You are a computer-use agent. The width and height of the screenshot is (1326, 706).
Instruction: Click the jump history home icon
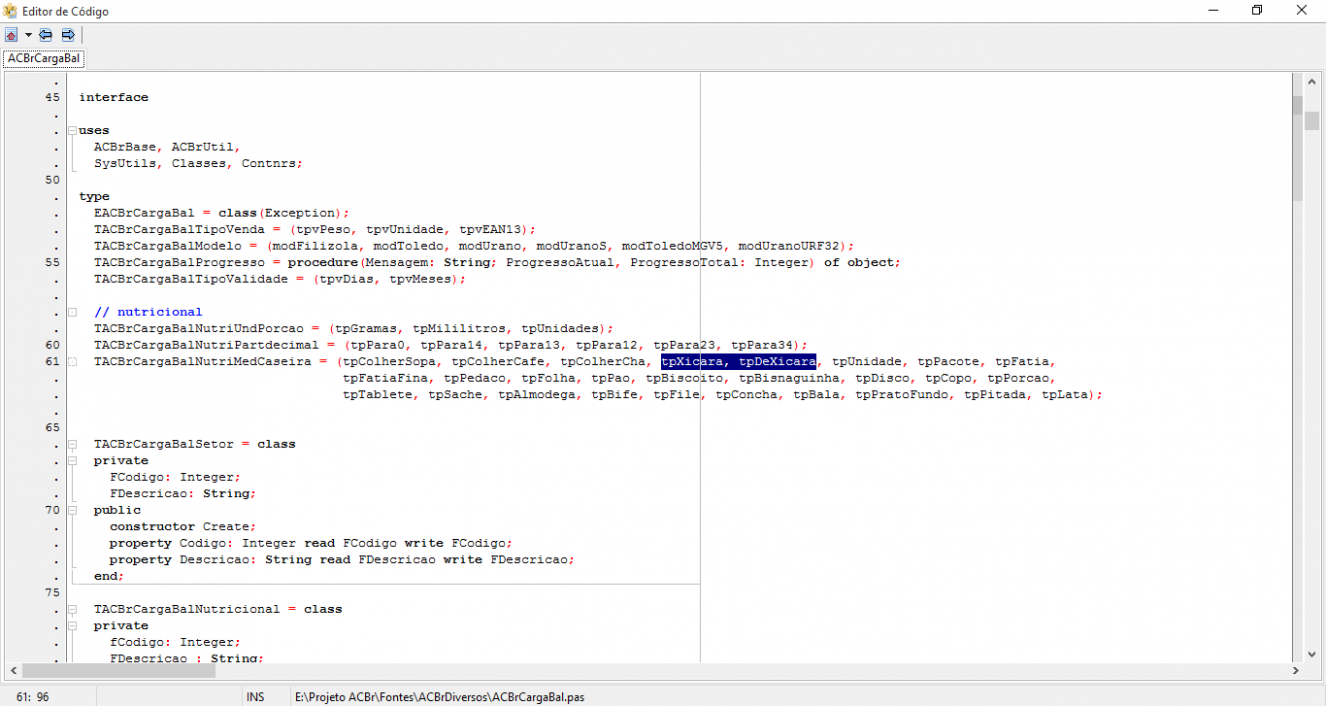pos(11,35)
